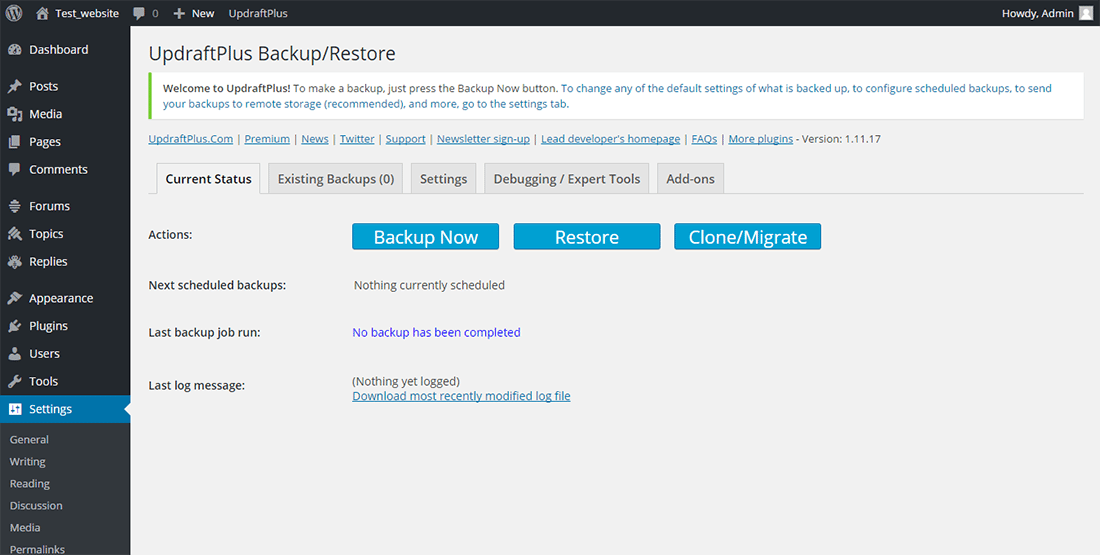Screen dimensions: 1100x555
Task: Open the comments bubble icon in admin bar
Action: click(x=139, y=13)
